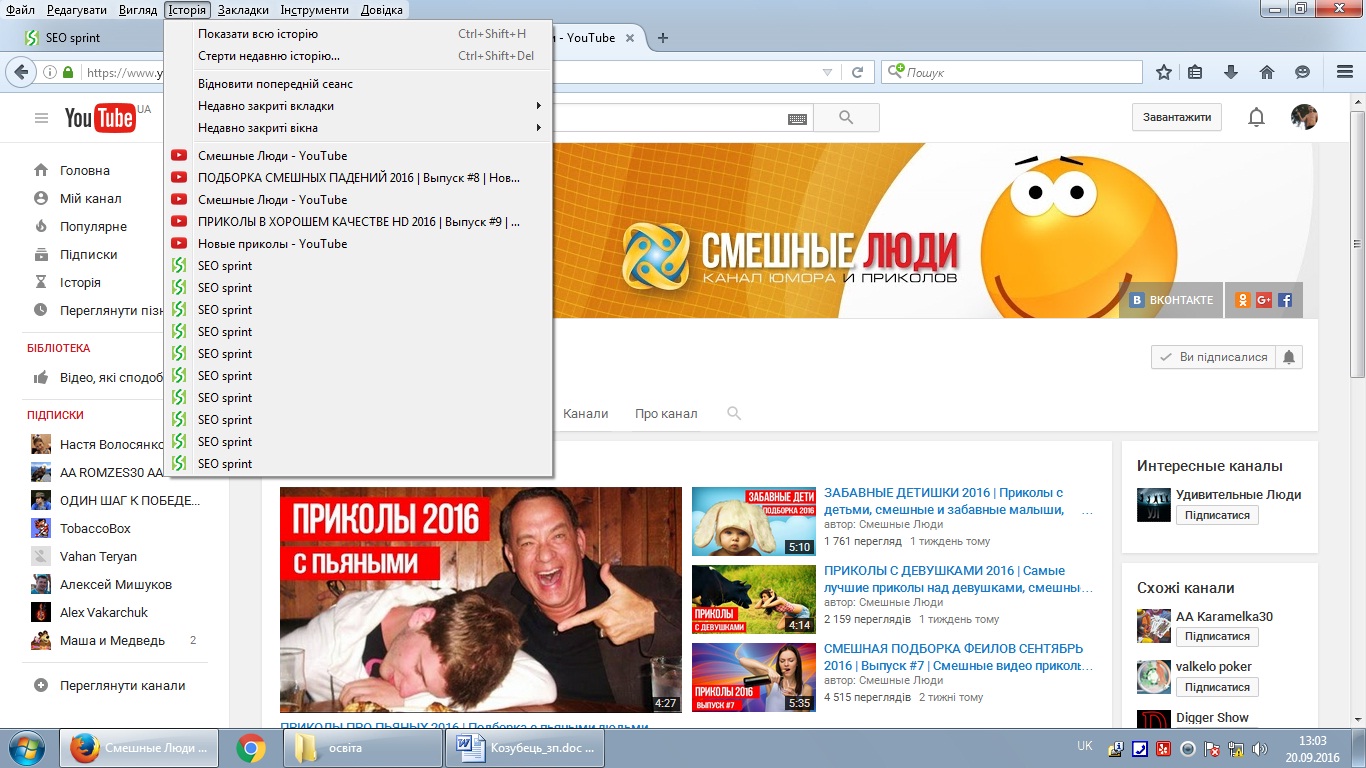Open the Файл menu

20,10
